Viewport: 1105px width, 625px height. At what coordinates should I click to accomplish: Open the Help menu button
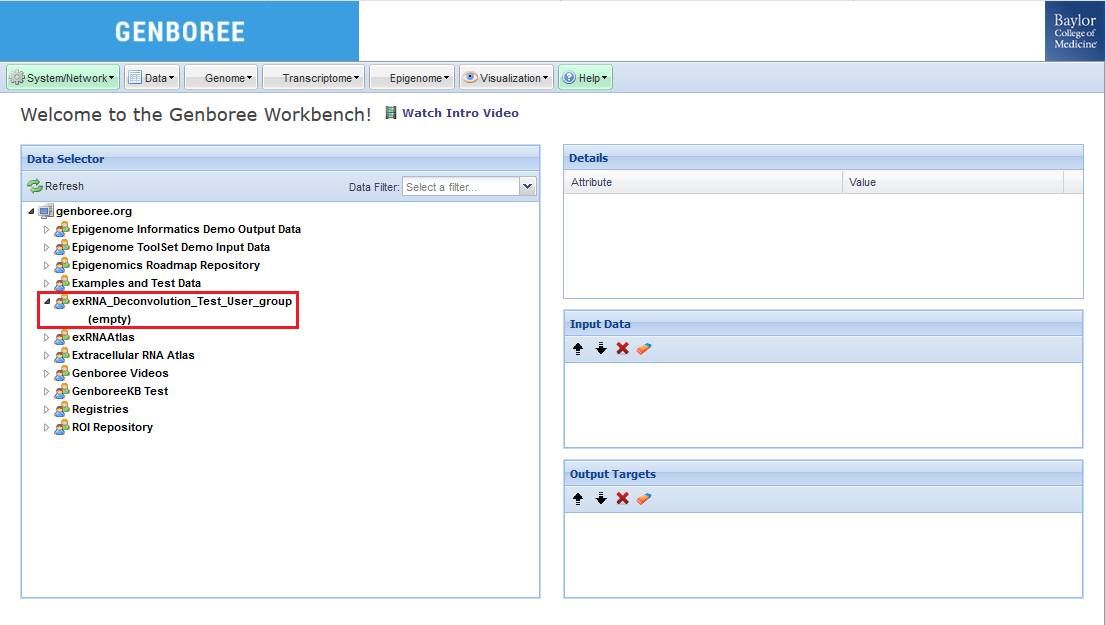tap(585, 78)
